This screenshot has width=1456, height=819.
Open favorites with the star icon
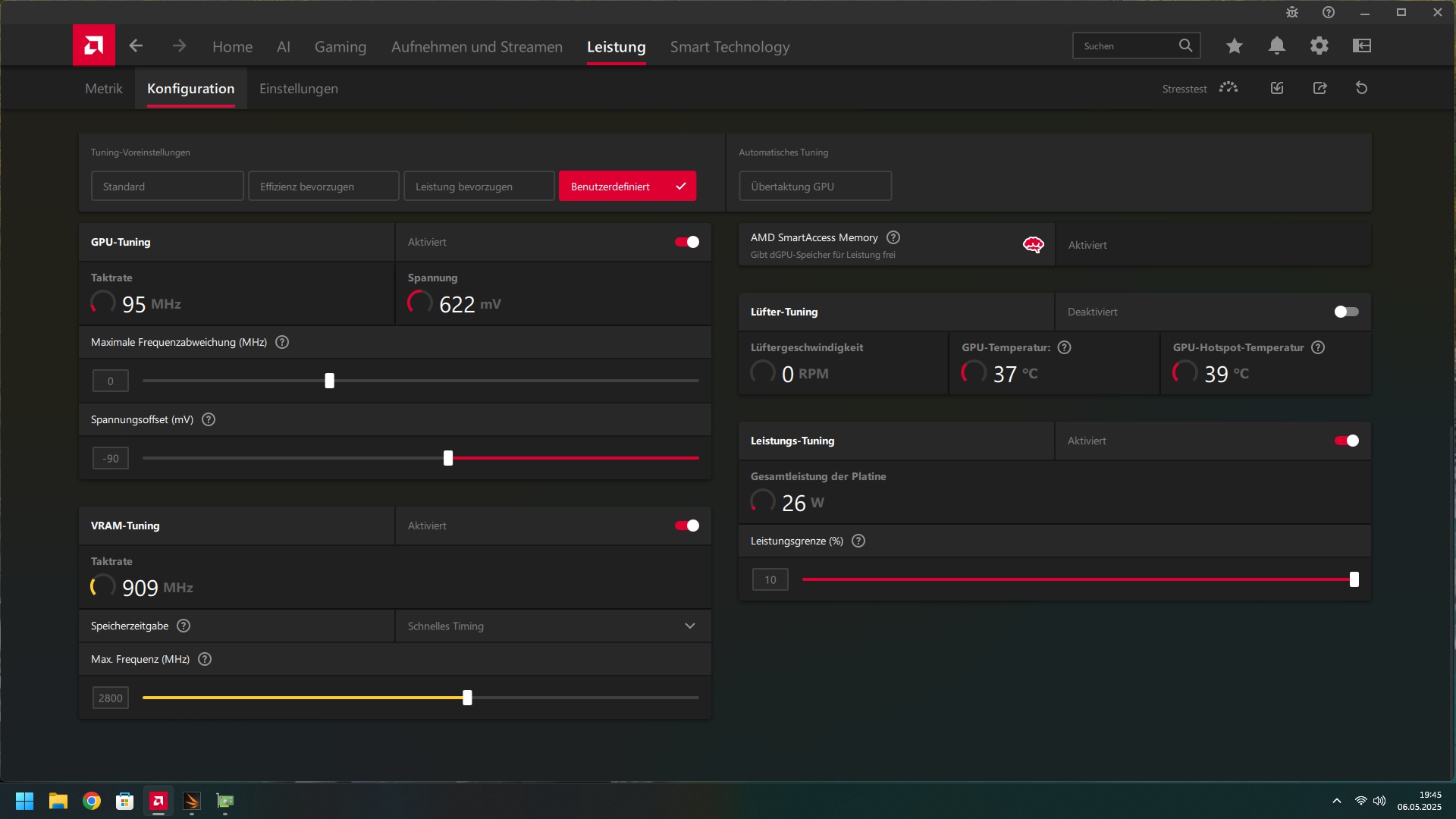(x=1234, y=45)
